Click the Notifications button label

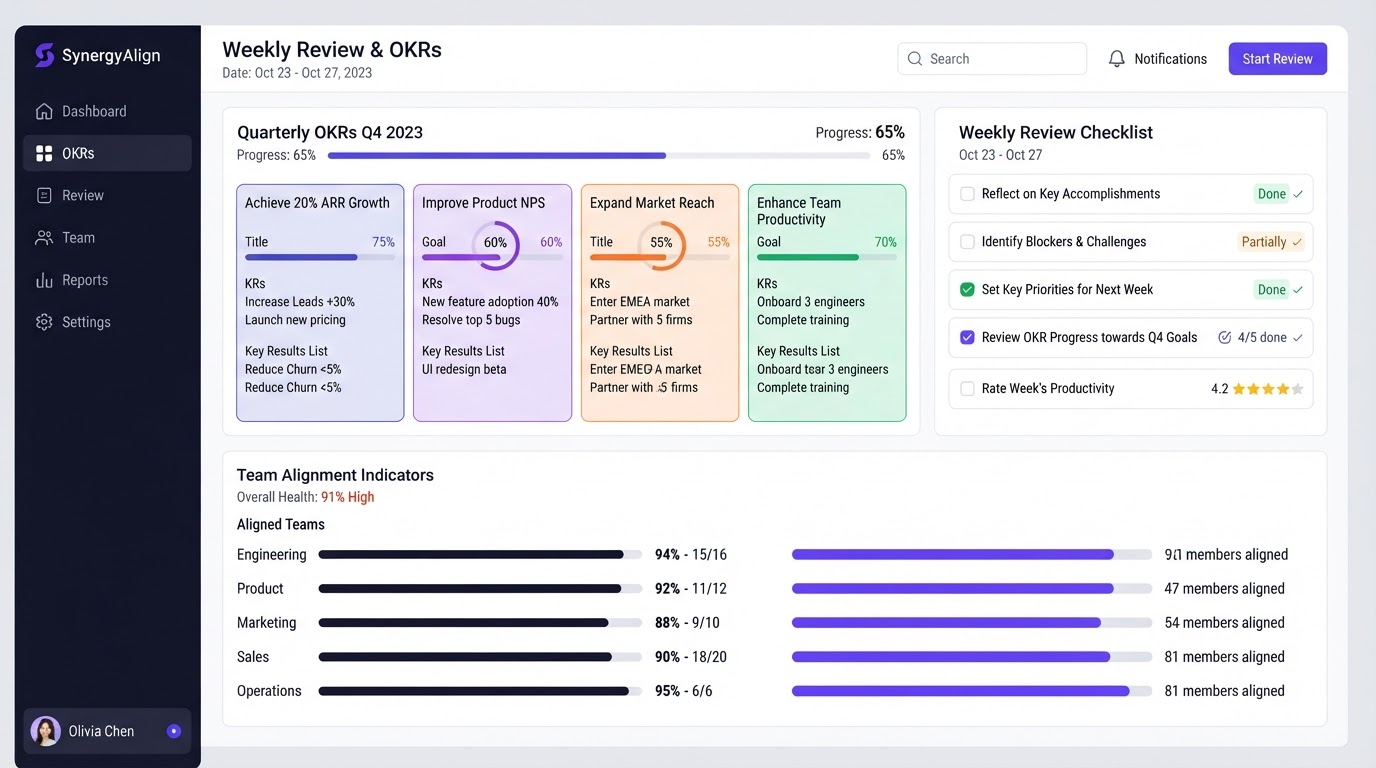[1170, 59]
